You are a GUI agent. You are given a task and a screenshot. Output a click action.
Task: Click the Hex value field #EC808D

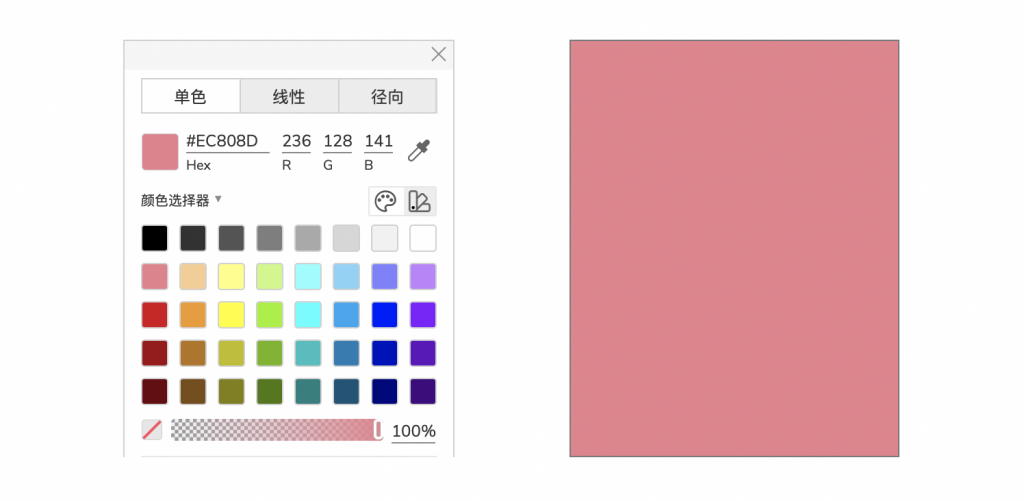tap(227, 141)
